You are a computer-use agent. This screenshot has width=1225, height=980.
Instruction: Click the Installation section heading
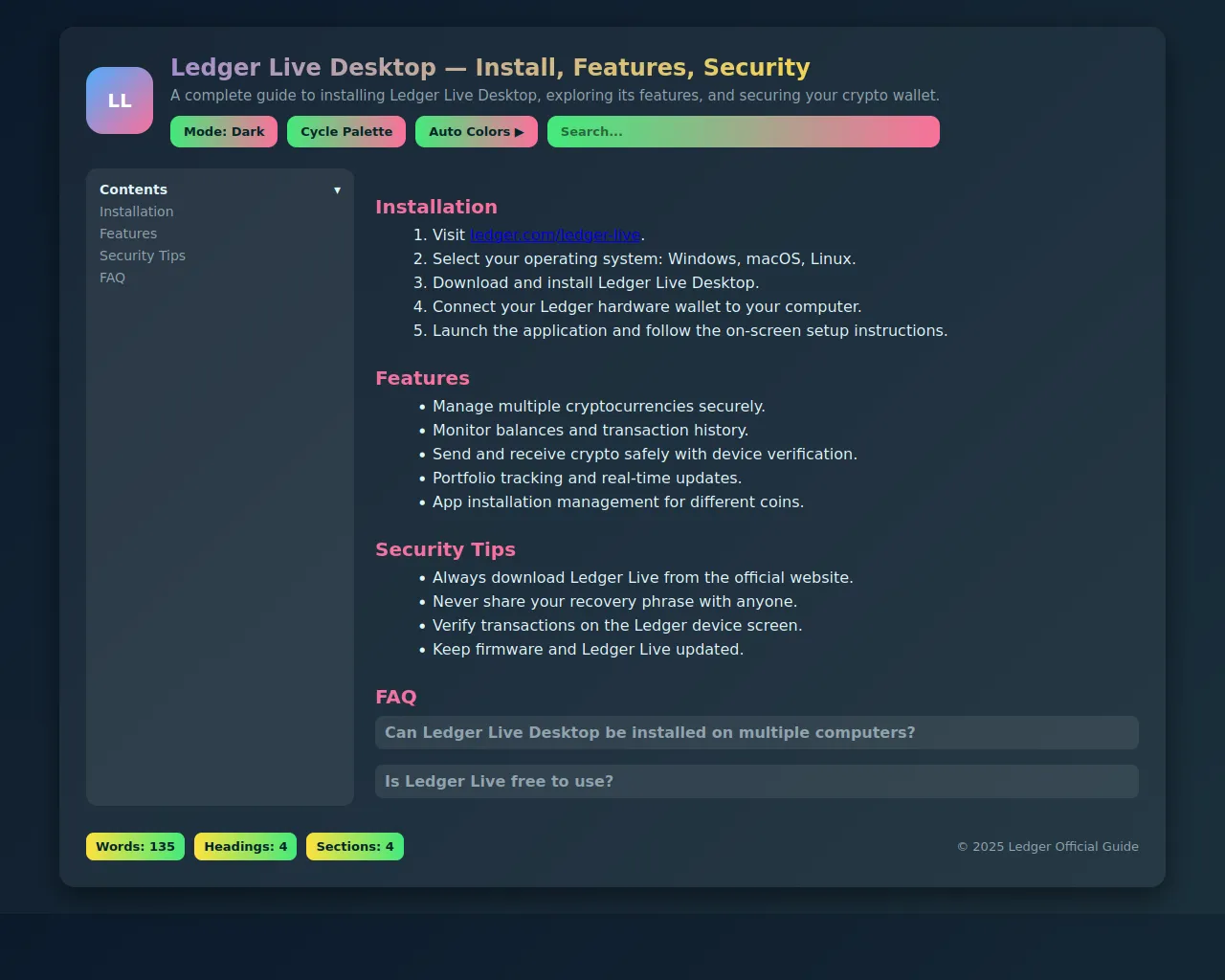[436, 207]
